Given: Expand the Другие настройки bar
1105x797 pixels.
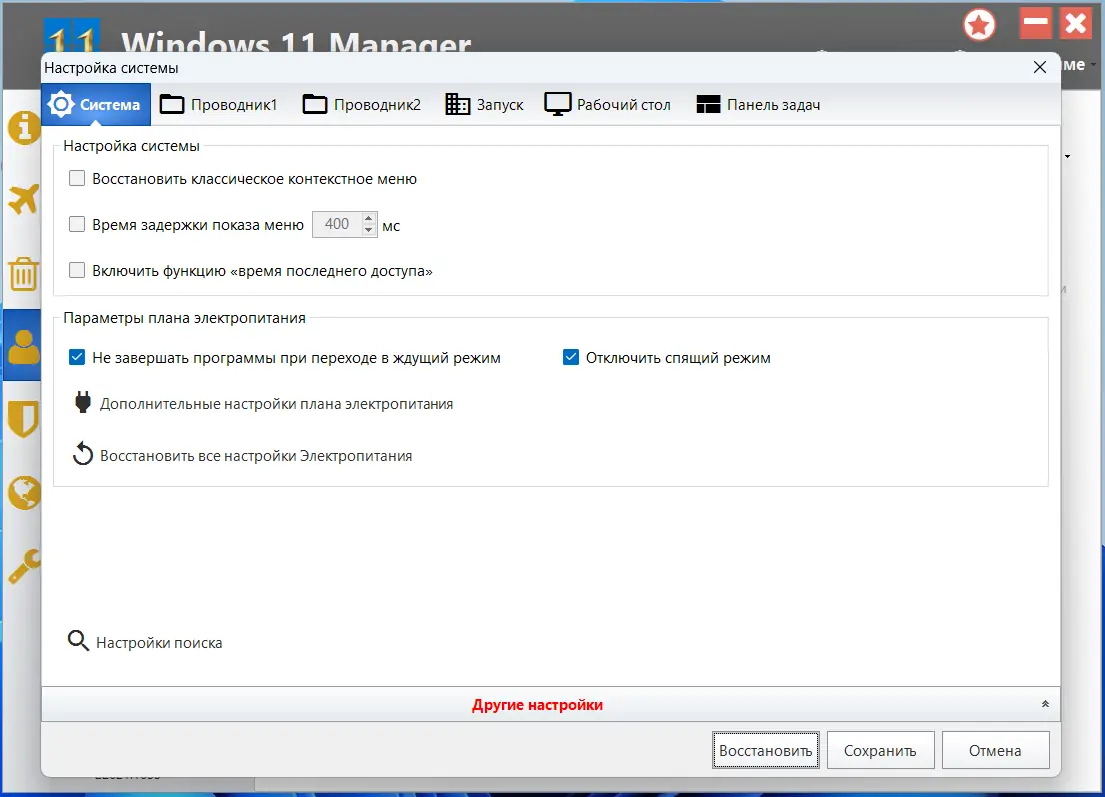Looking at the screenshot, I should 550,704.
